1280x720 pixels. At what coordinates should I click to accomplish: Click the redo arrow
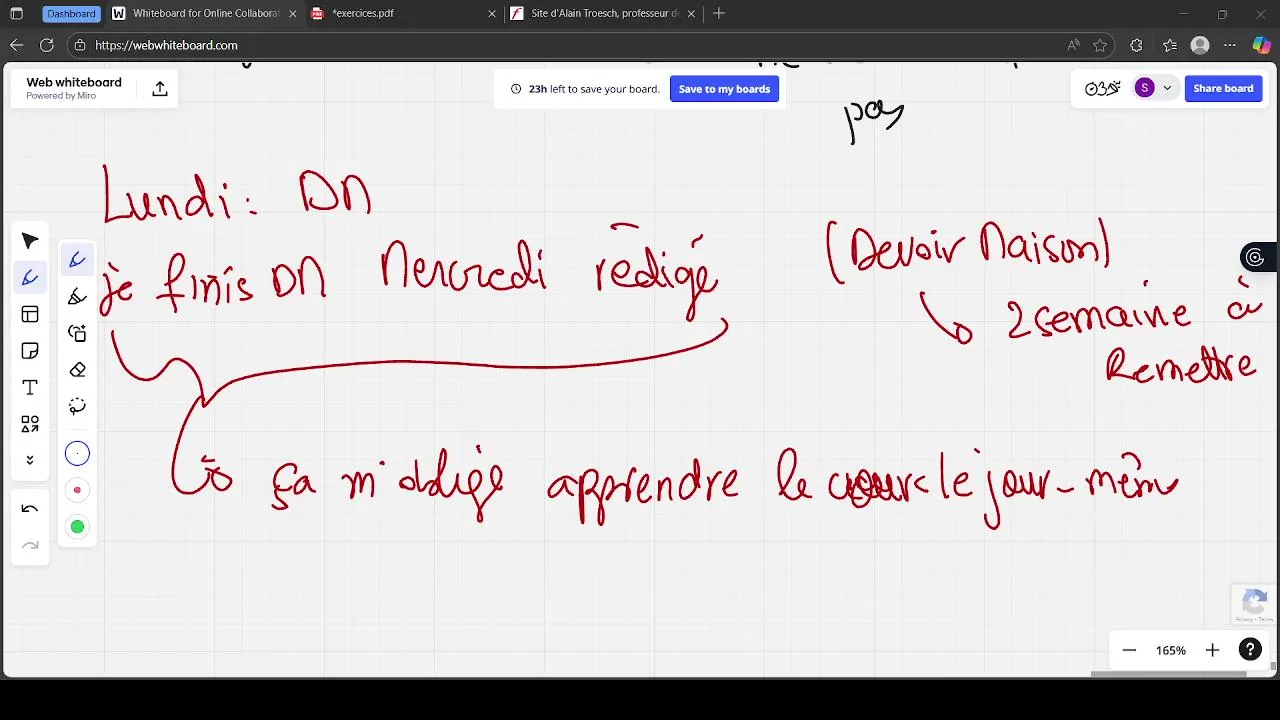pos(30,545)
